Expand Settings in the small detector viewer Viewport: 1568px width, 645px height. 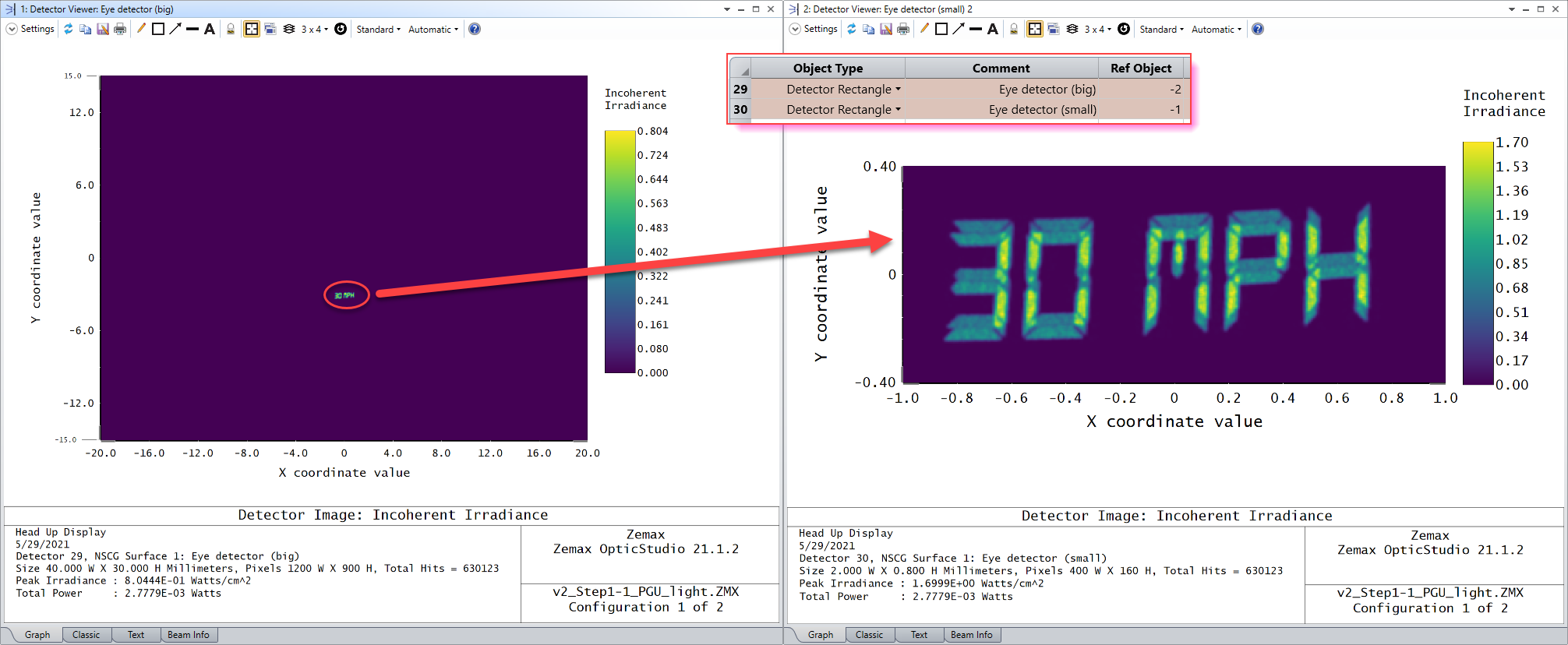[x=814, y=29]
